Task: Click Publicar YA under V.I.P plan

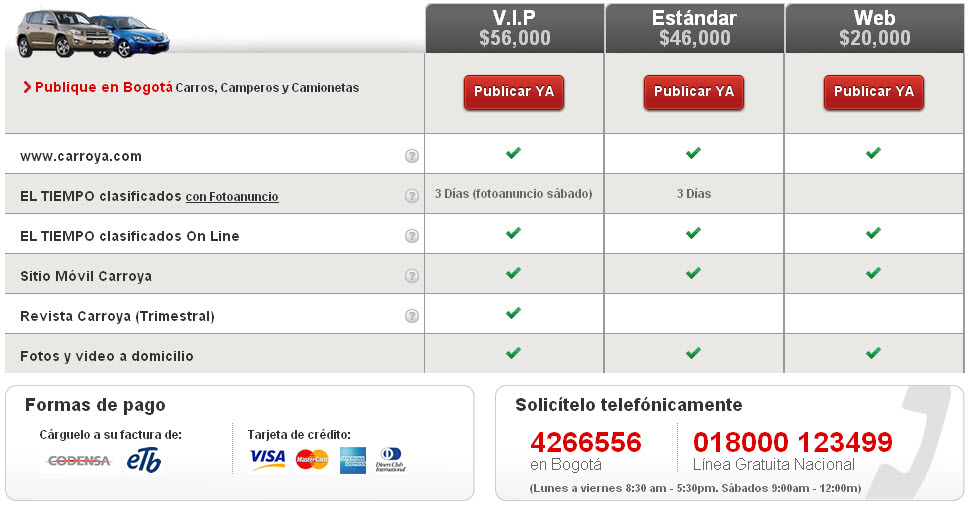Action: click(x=514, y=93)
